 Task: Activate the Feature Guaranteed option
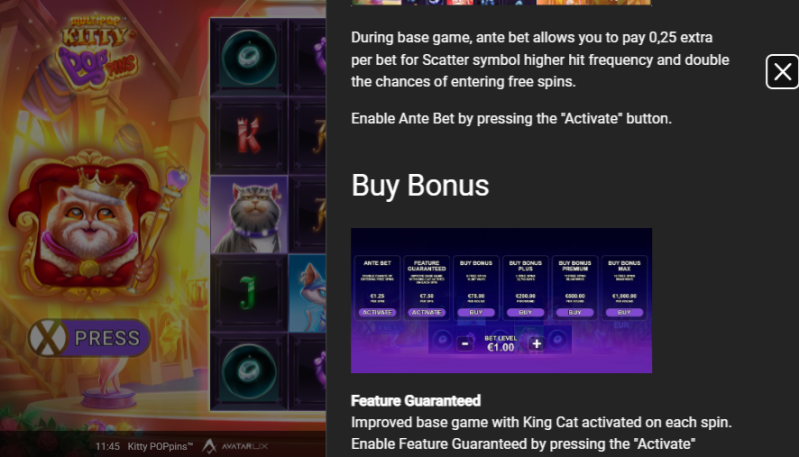(x=427, y=312)
